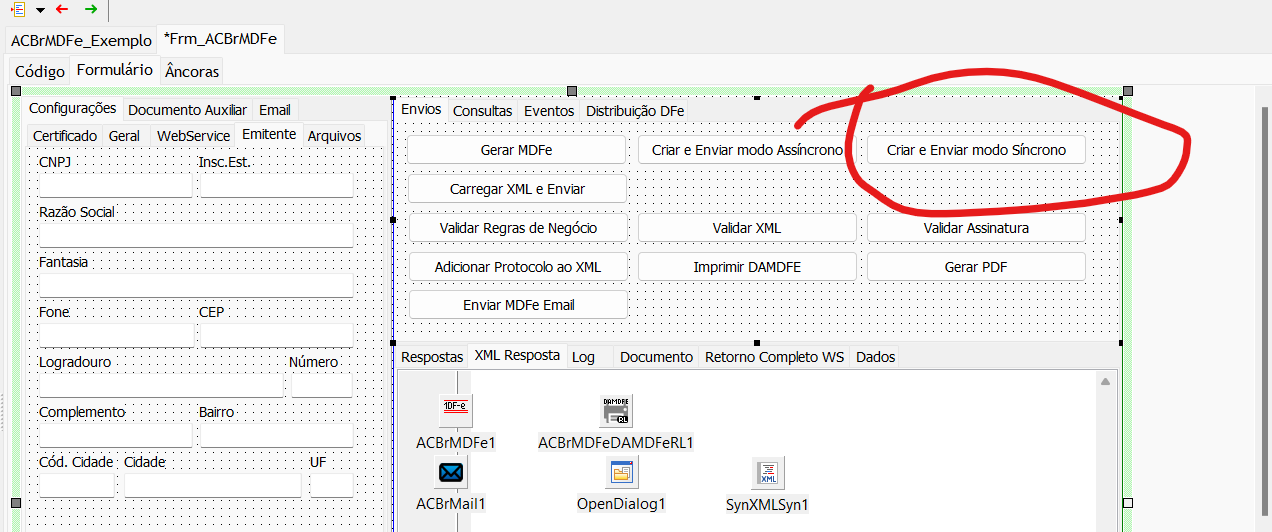Click Criar e Enviar modo Síncrono button
The image size is (1272, 532).
[976, 150]
